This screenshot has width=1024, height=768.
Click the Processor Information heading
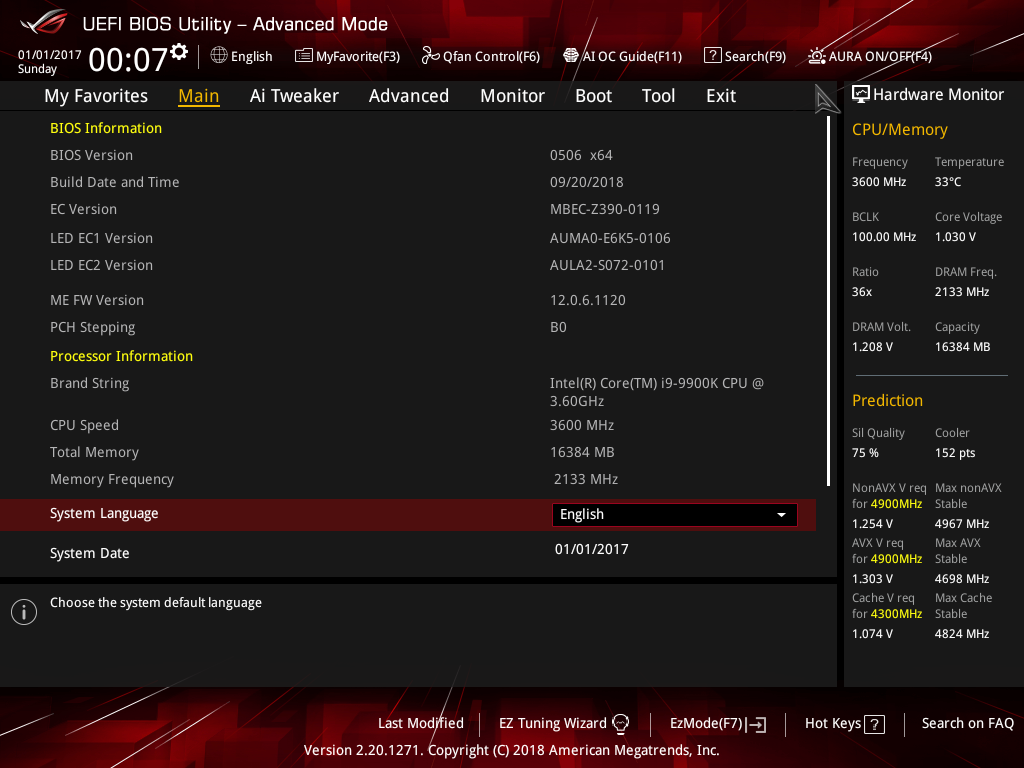[x=121, y=356]
